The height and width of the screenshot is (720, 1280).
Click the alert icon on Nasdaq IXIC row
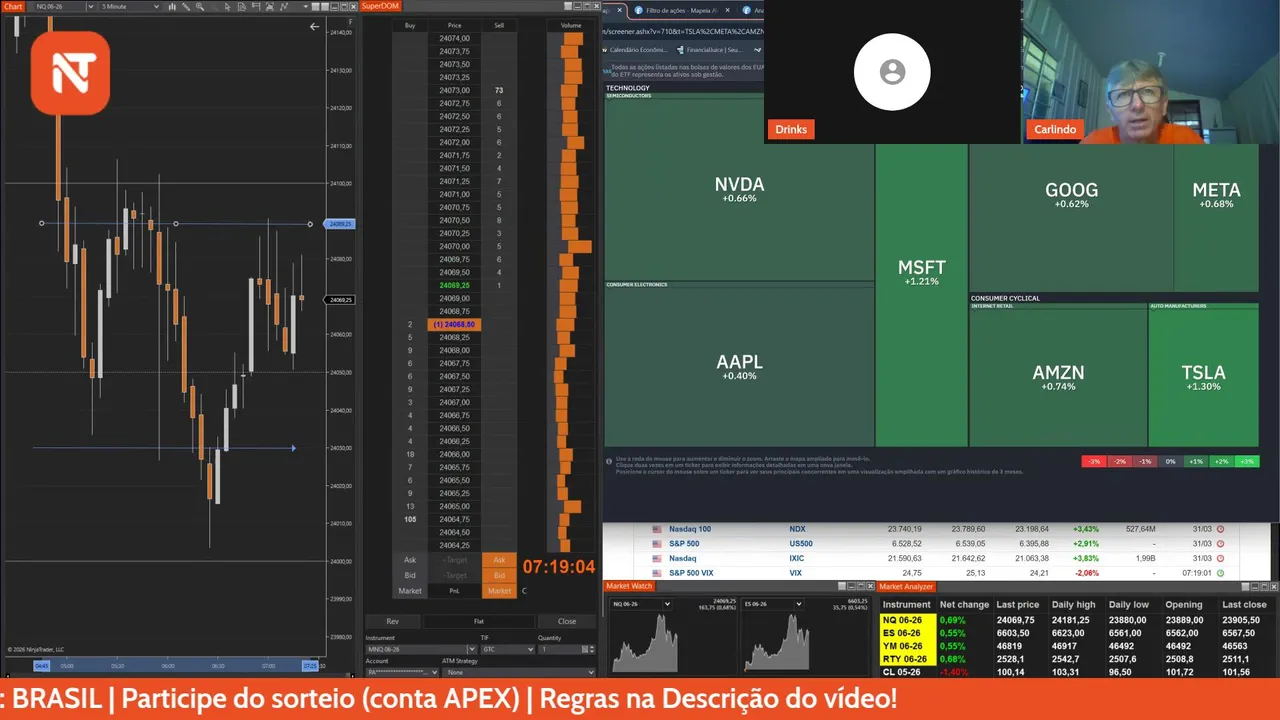(x=1220, y=558)
